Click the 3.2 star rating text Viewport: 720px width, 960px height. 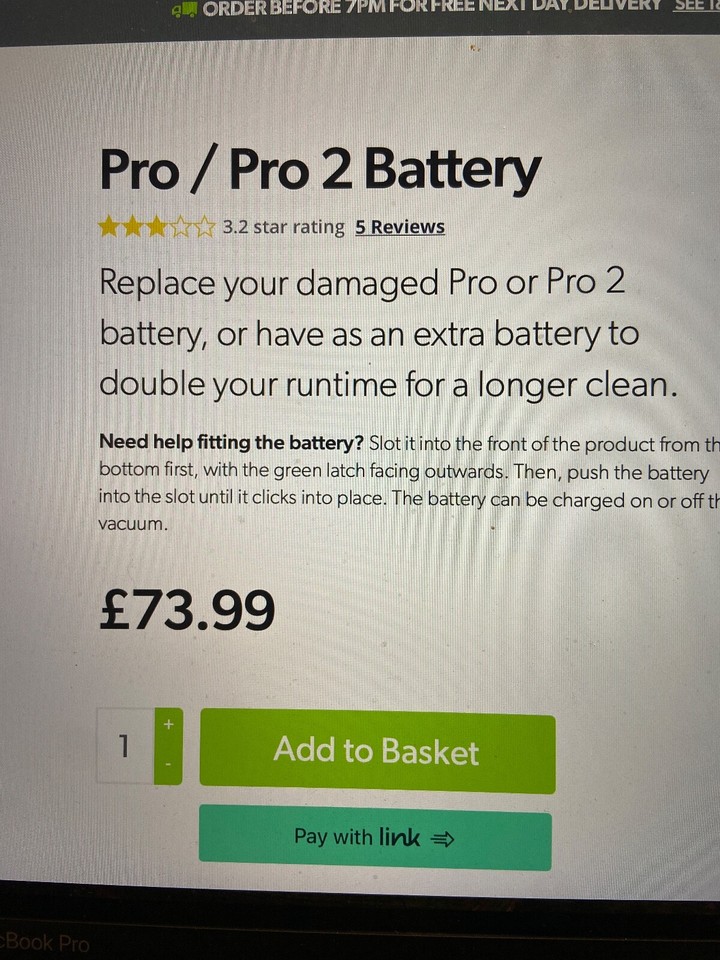283,227
